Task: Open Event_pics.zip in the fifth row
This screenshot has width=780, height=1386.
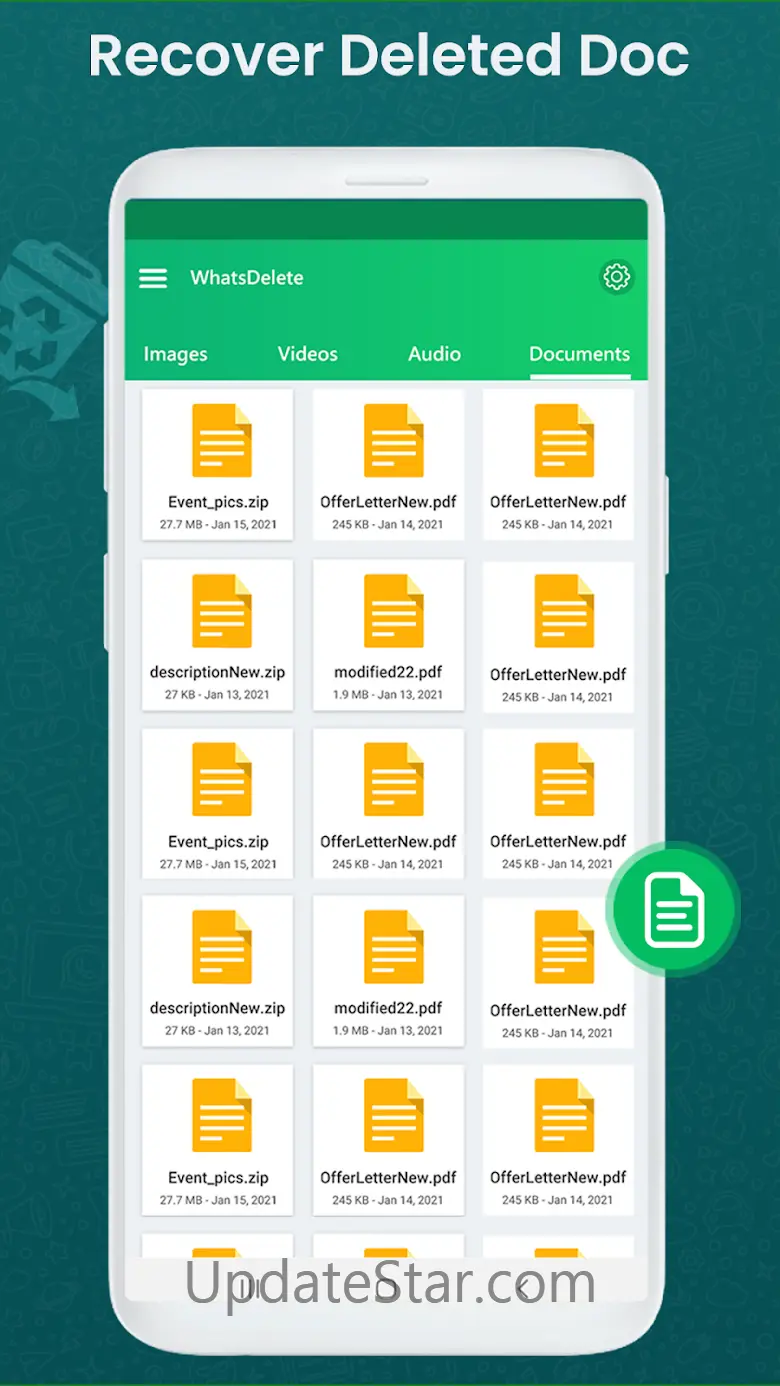Action: (218, 1140)
